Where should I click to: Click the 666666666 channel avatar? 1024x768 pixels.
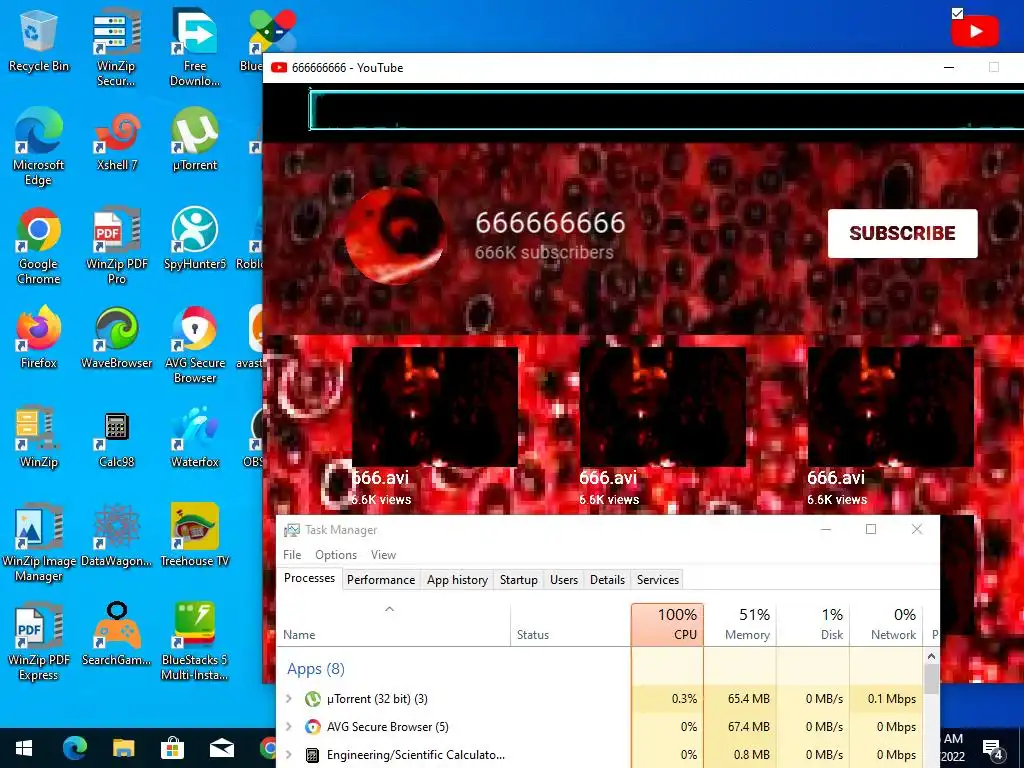[x=396, y=235]
